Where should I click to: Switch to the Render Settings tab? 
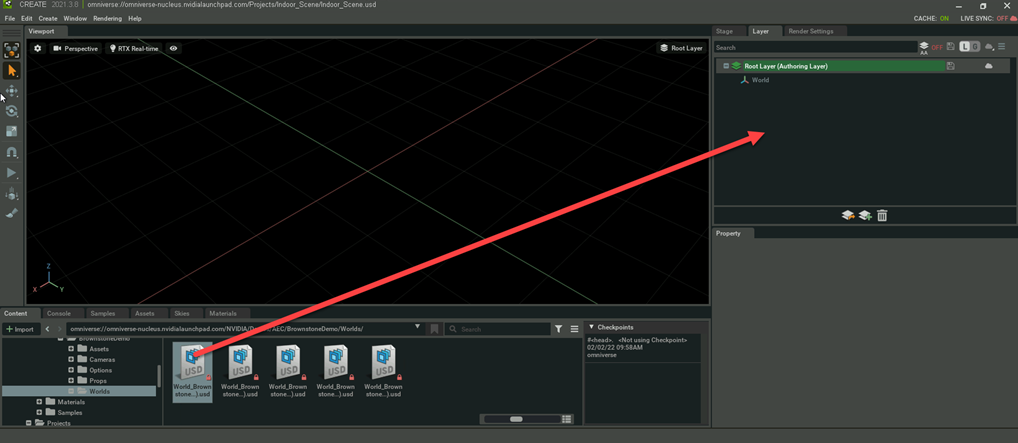[x=810, y=31]
